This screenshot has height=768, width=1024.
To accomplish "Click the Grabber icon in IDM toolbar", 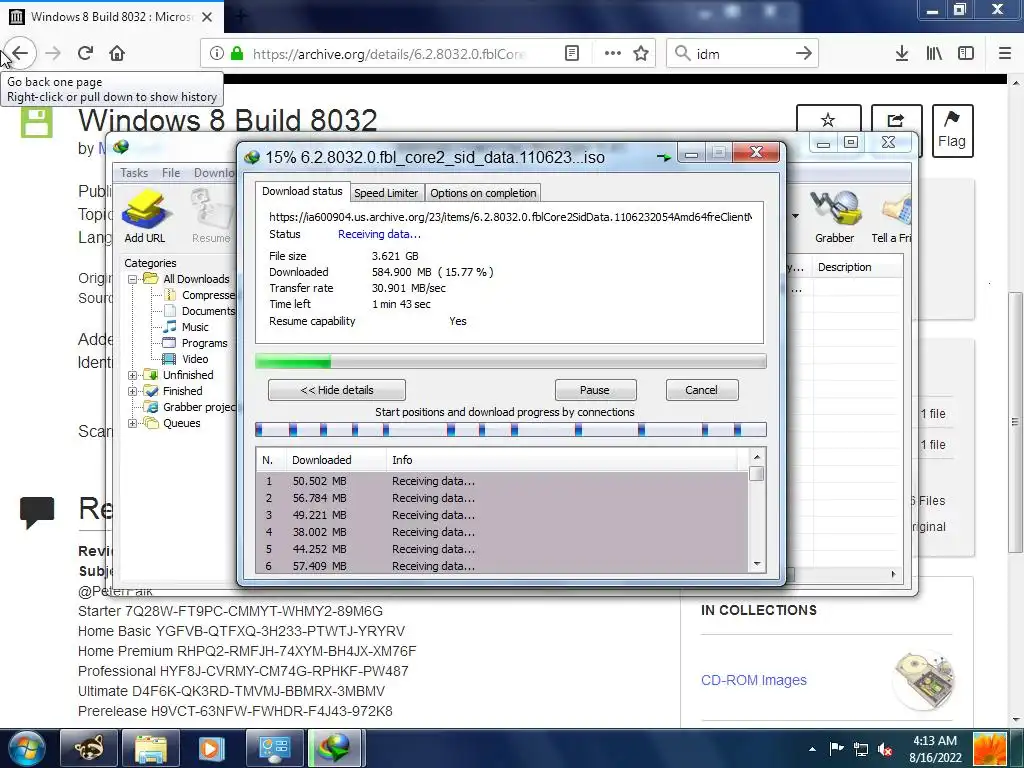I will click(835, 216).
